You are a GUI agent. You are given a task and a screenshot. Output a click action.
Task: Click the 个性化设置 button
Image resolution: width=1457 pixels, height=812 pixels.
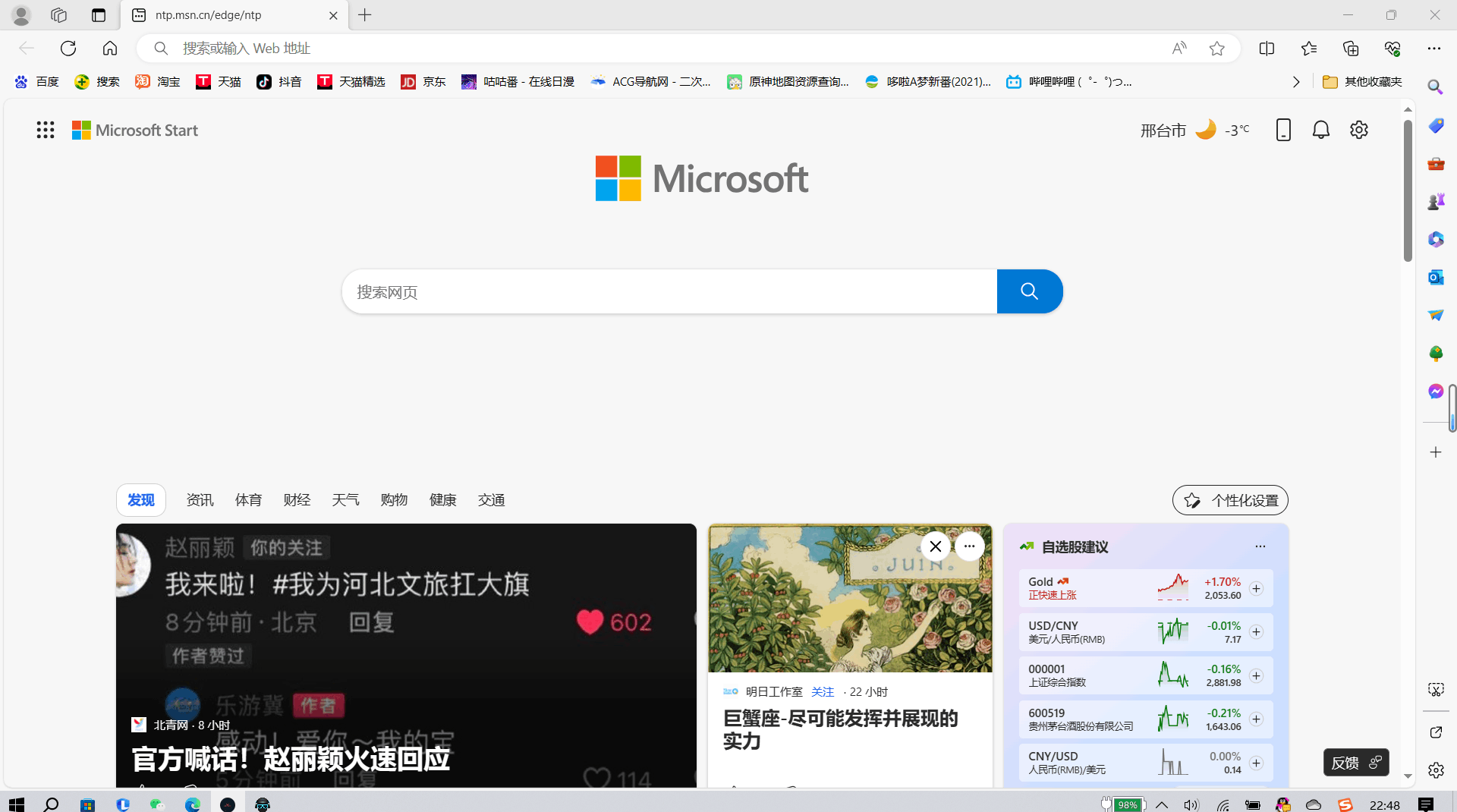1229,500
